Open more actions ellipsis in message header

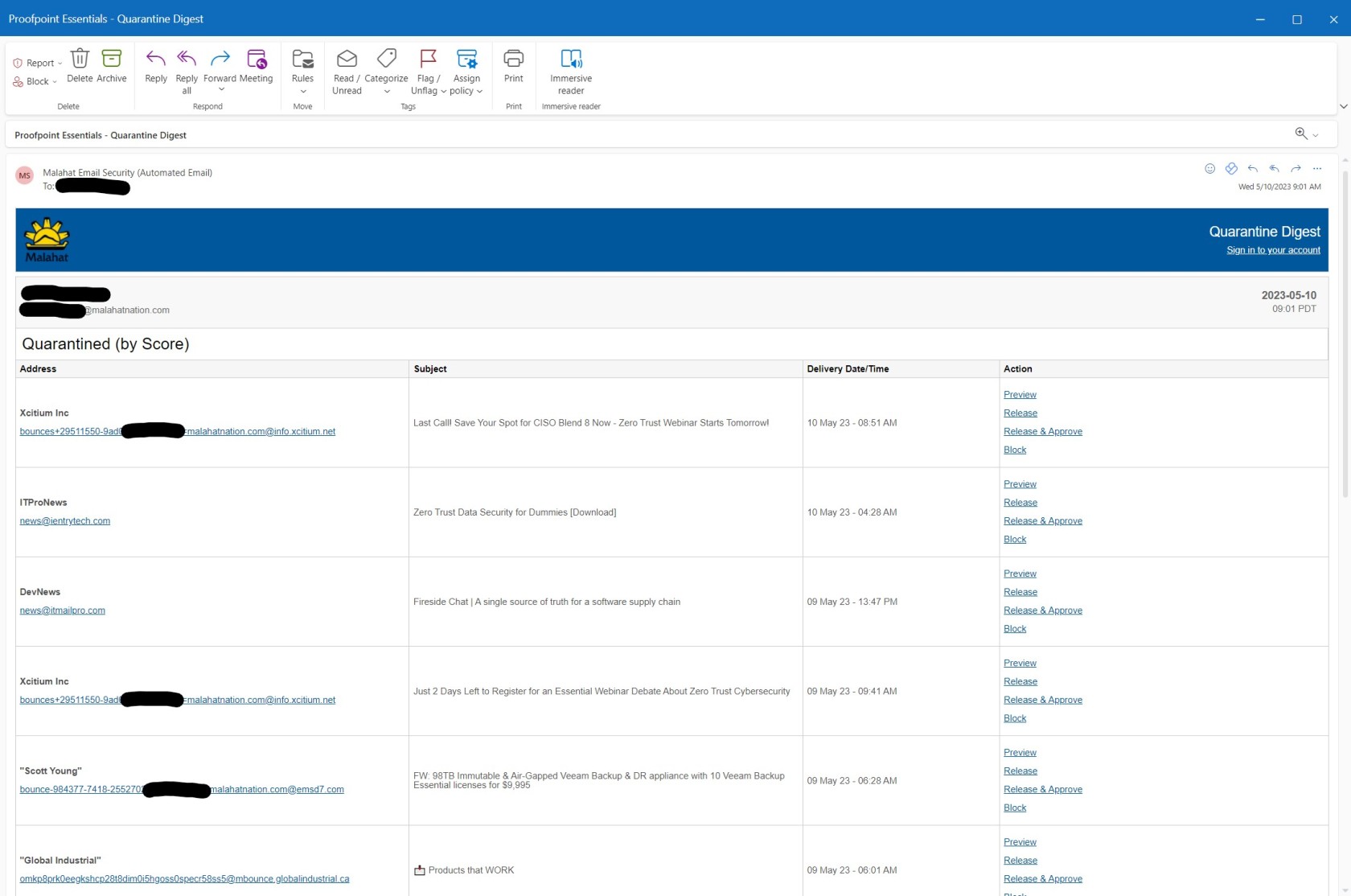coord(1317,168)
